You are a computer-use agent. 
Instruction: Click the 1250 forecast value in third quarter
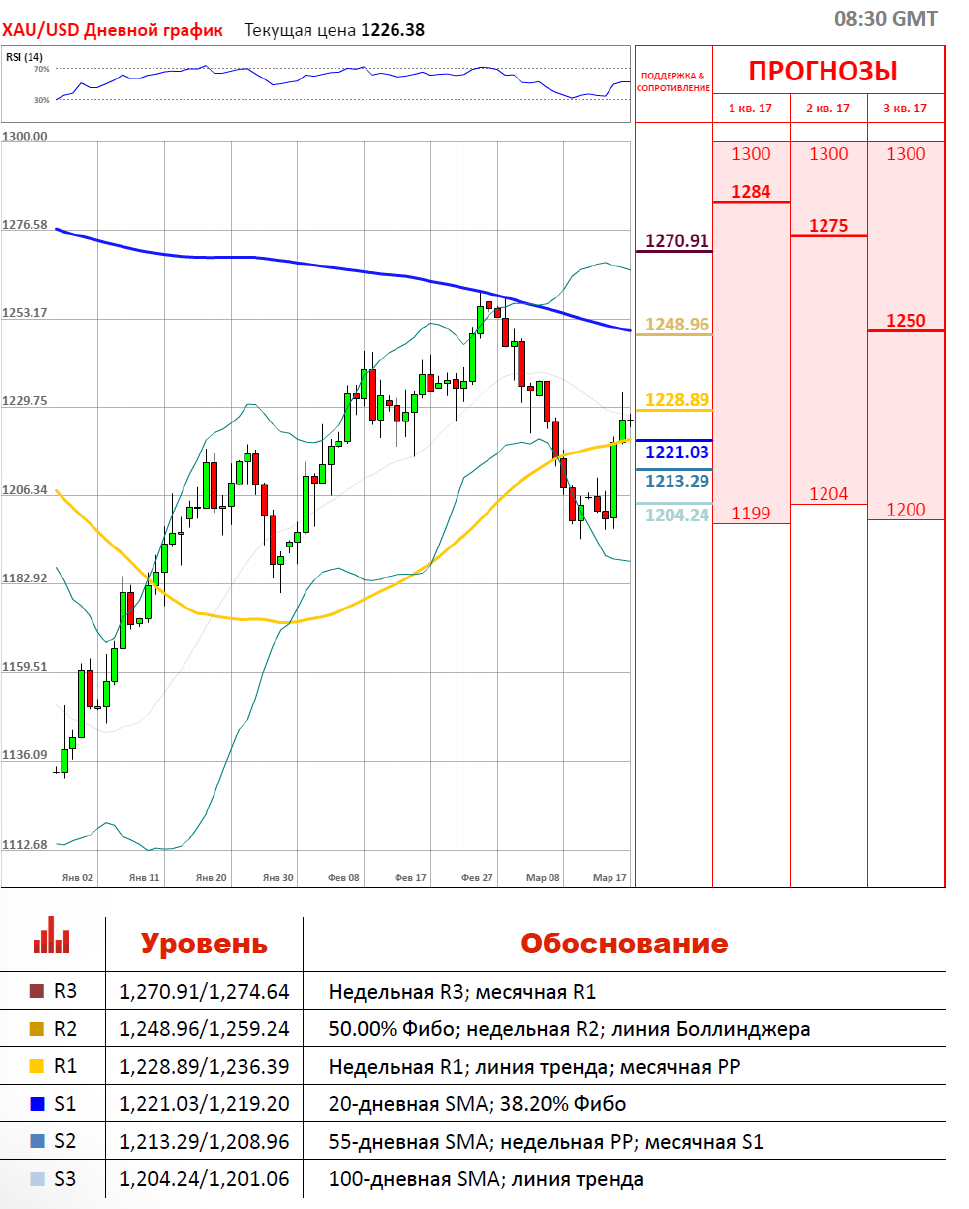(905, 321)
